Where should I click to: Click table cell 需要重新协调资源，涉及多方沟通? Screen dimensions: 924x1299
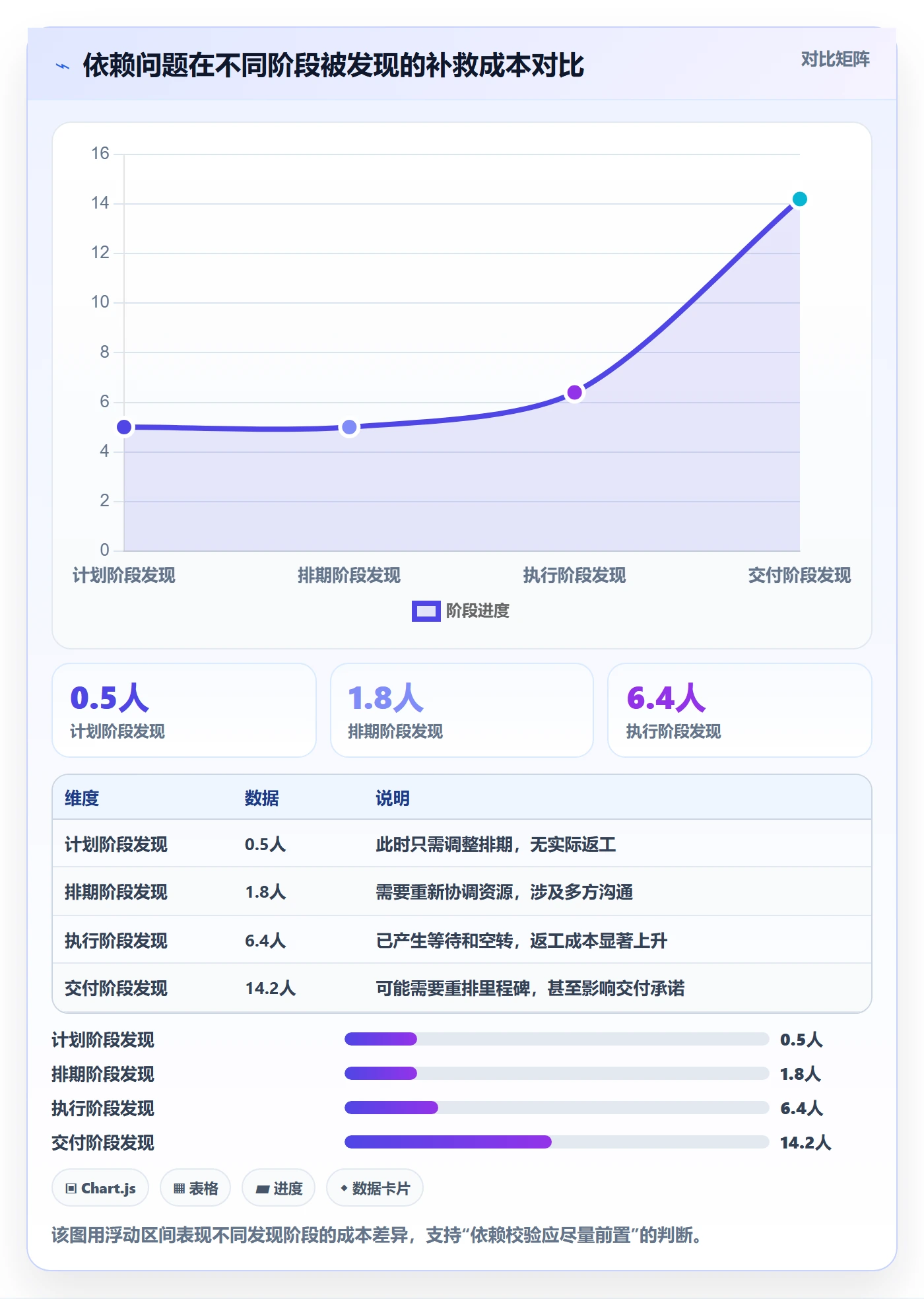tap(504, 892)
